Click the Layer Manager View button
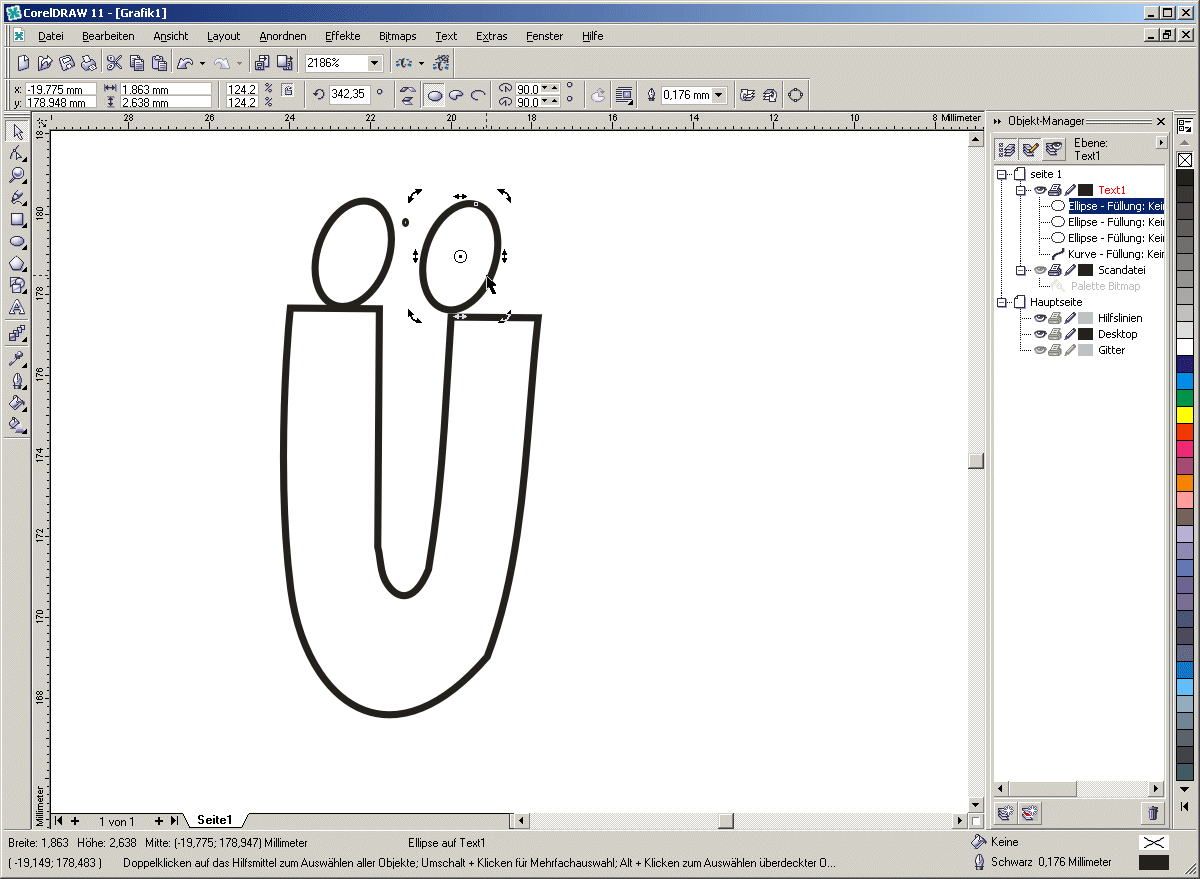Viewport: 1200px width, 879px height. click(1054, 150)
